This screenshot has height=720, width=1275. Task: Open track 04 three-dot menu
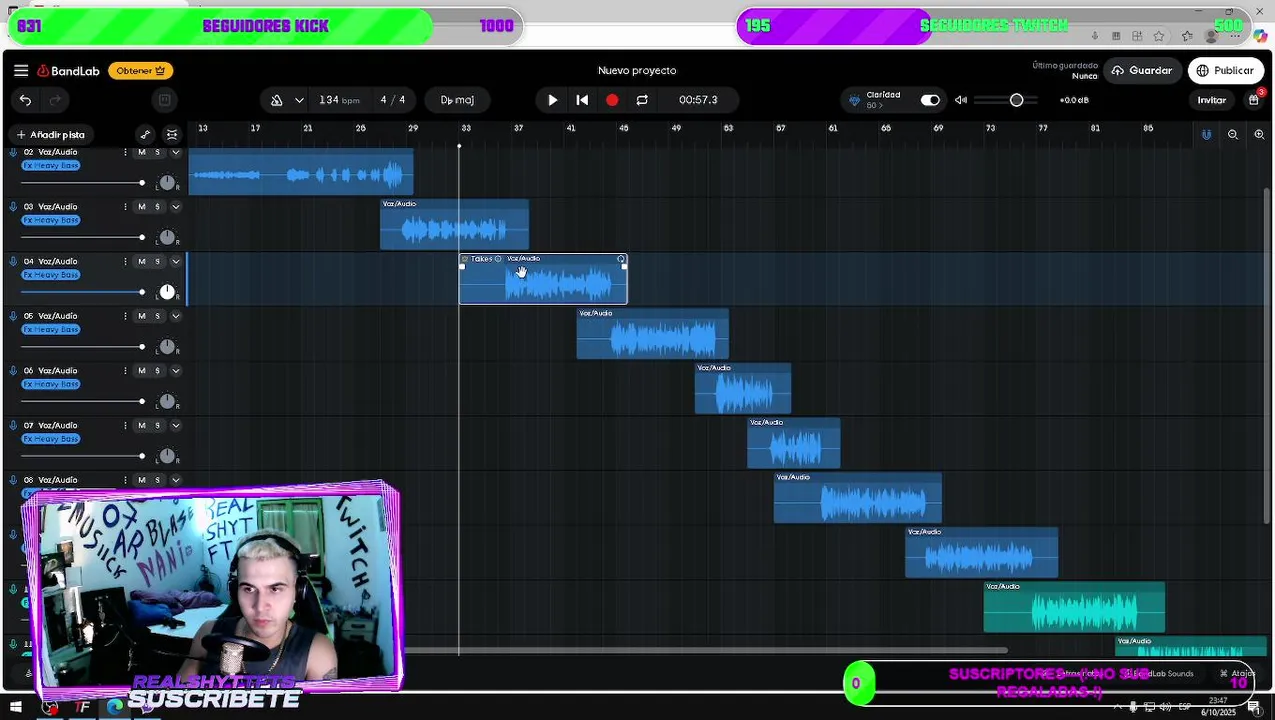click(x=125, y=262)
